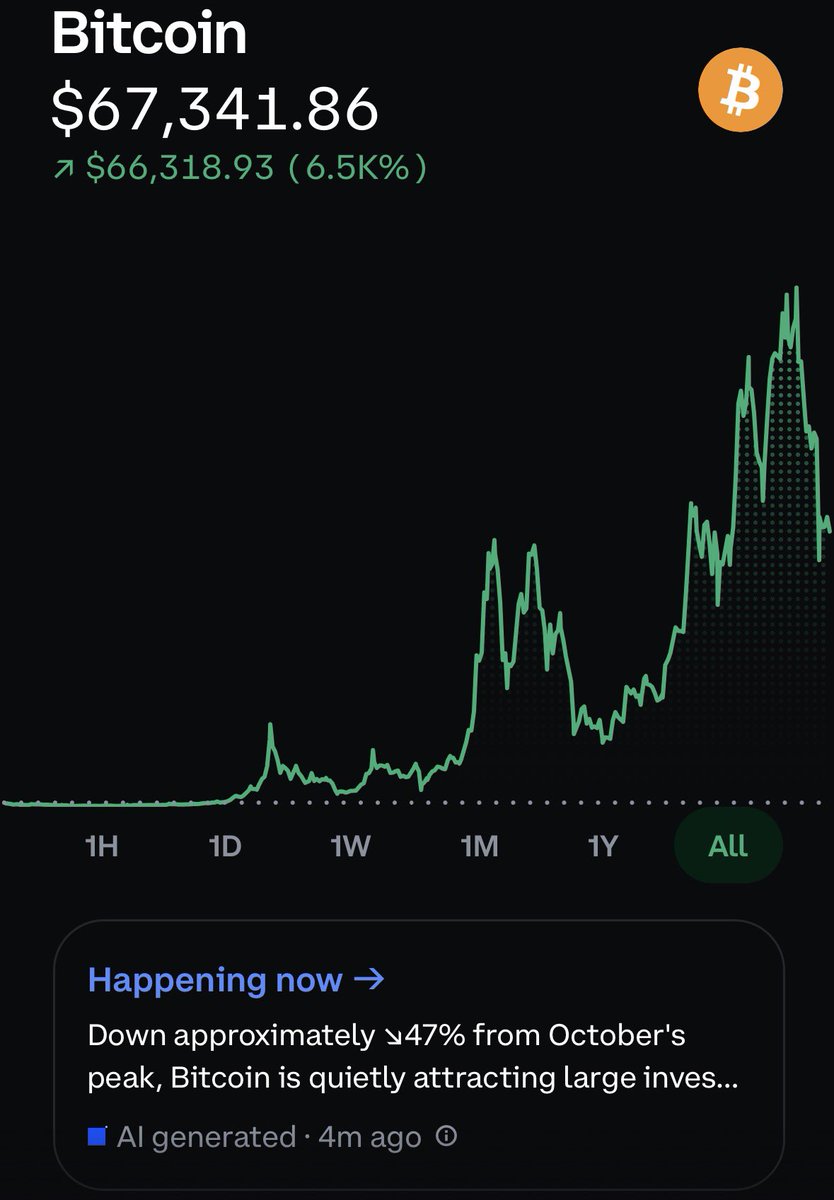Image resolution: width=834 pixels, height=1200 pixels.
Task: Select the All time range
Action: [x=727, y=846]
